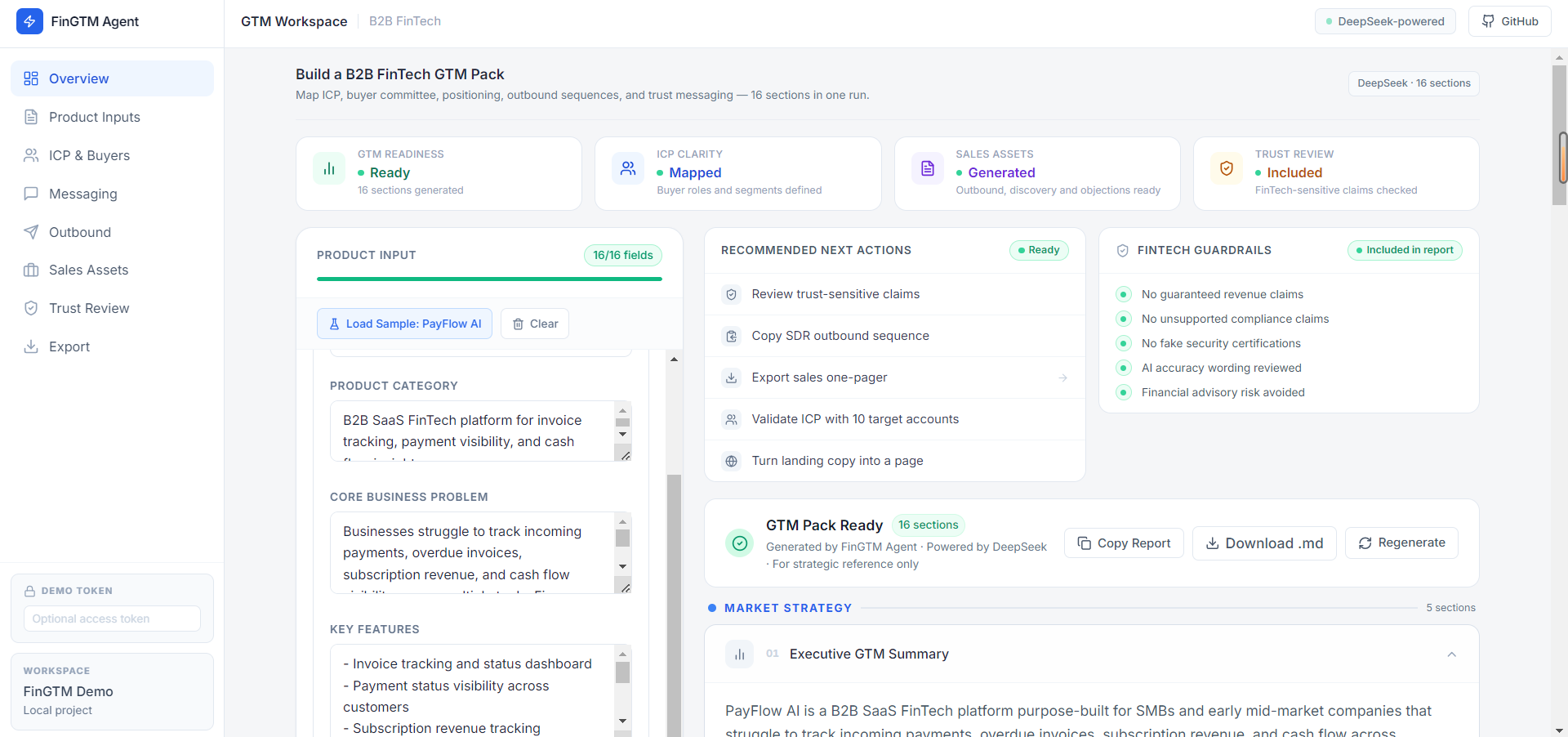Click the GTM Pack Ready checkmark icon
Screen dimensions: 1568x737
(740, 543)
